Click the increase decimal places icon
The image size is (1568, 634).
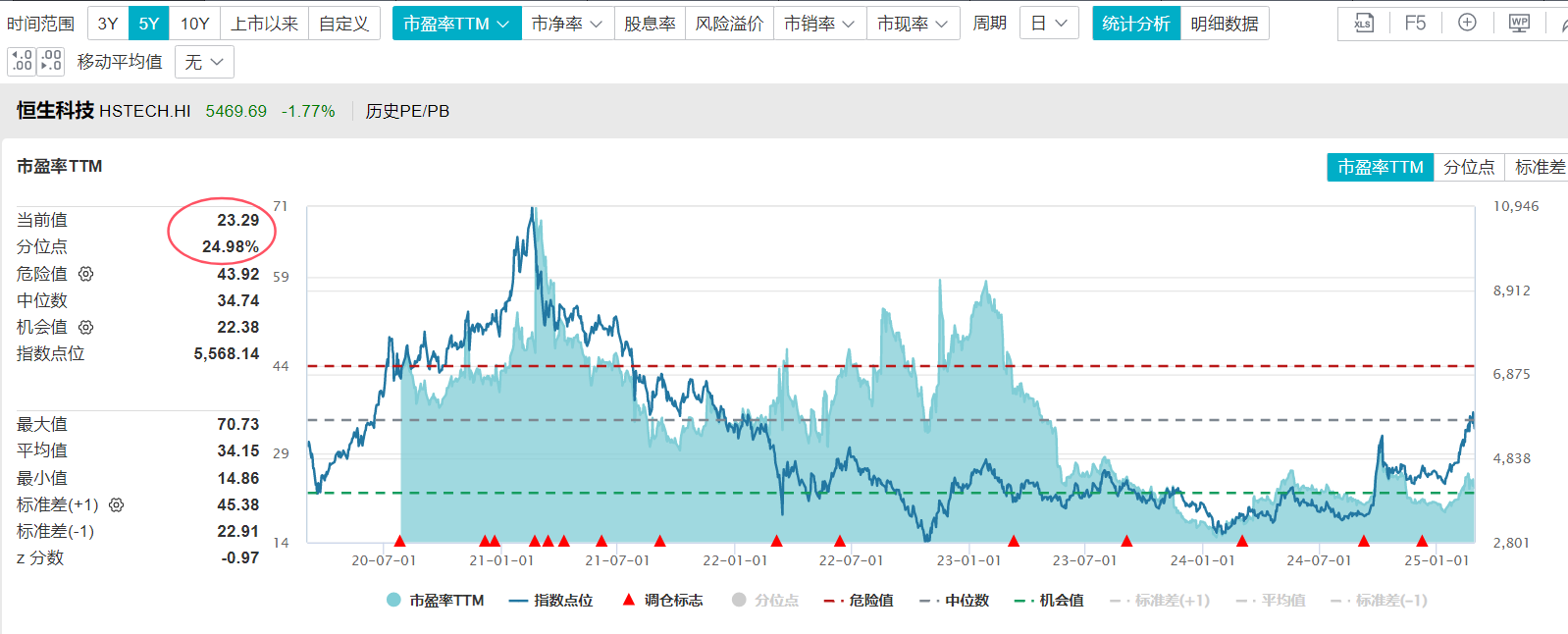[22, 62]
